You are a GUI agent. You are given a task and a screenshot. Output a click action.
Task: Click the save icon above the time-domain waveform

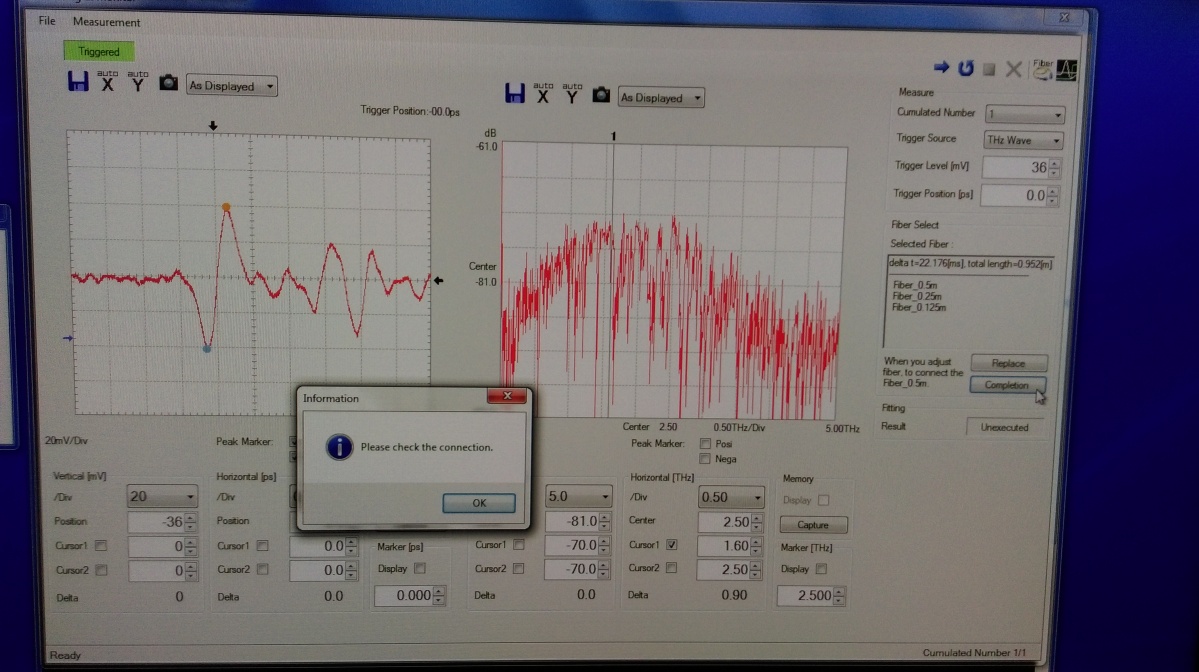[x=78, y=84]
